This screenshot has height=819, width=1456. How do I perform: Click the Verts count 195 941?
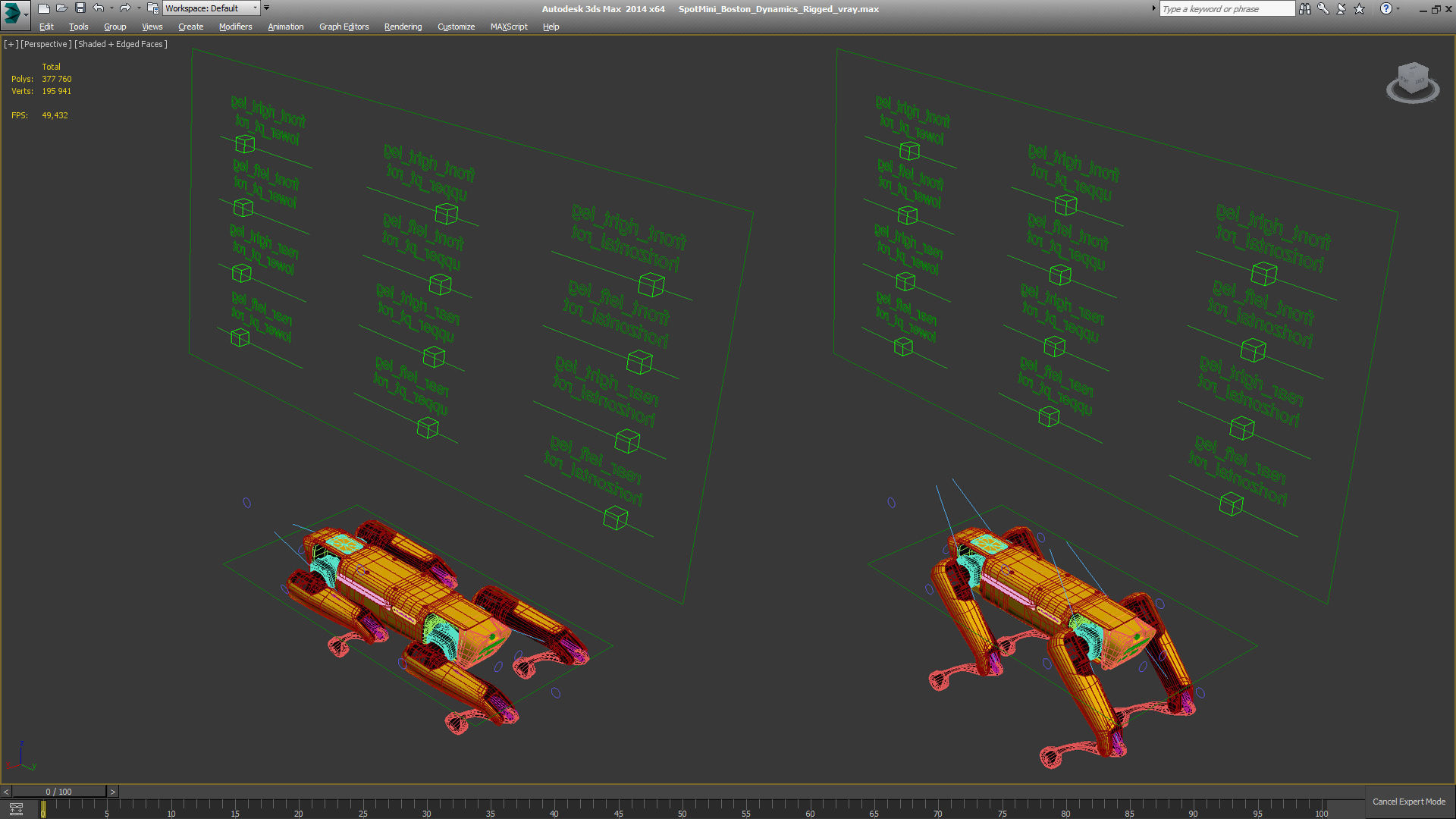(x=57, y=91)
